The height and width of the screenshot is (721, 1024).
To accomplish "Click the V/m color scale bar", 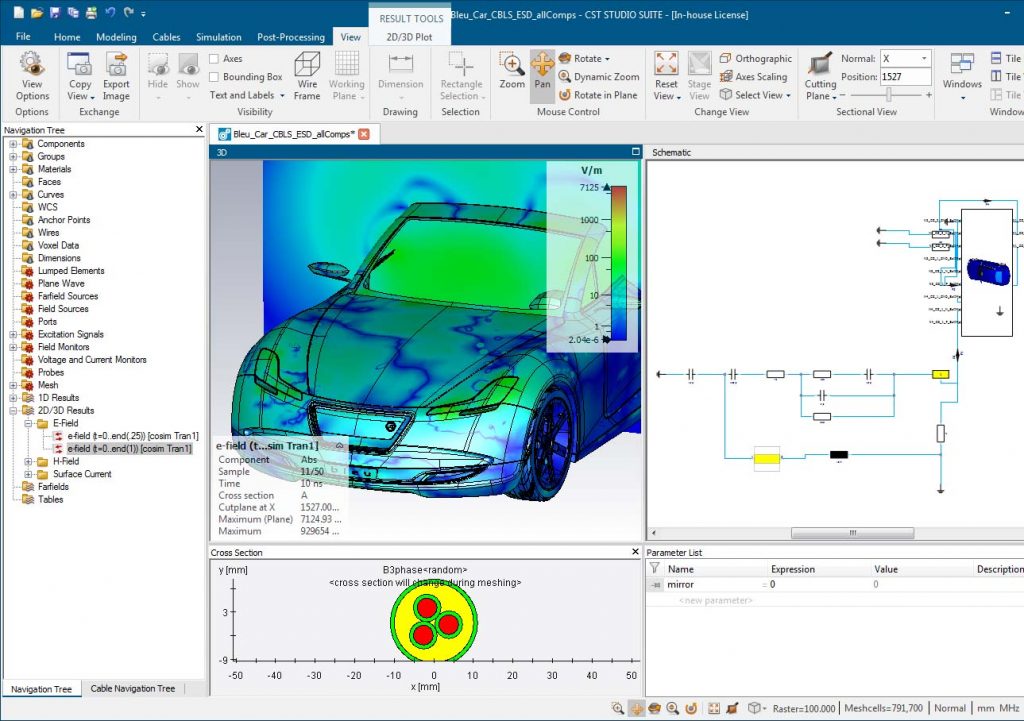I will click(x=618, y=263).
